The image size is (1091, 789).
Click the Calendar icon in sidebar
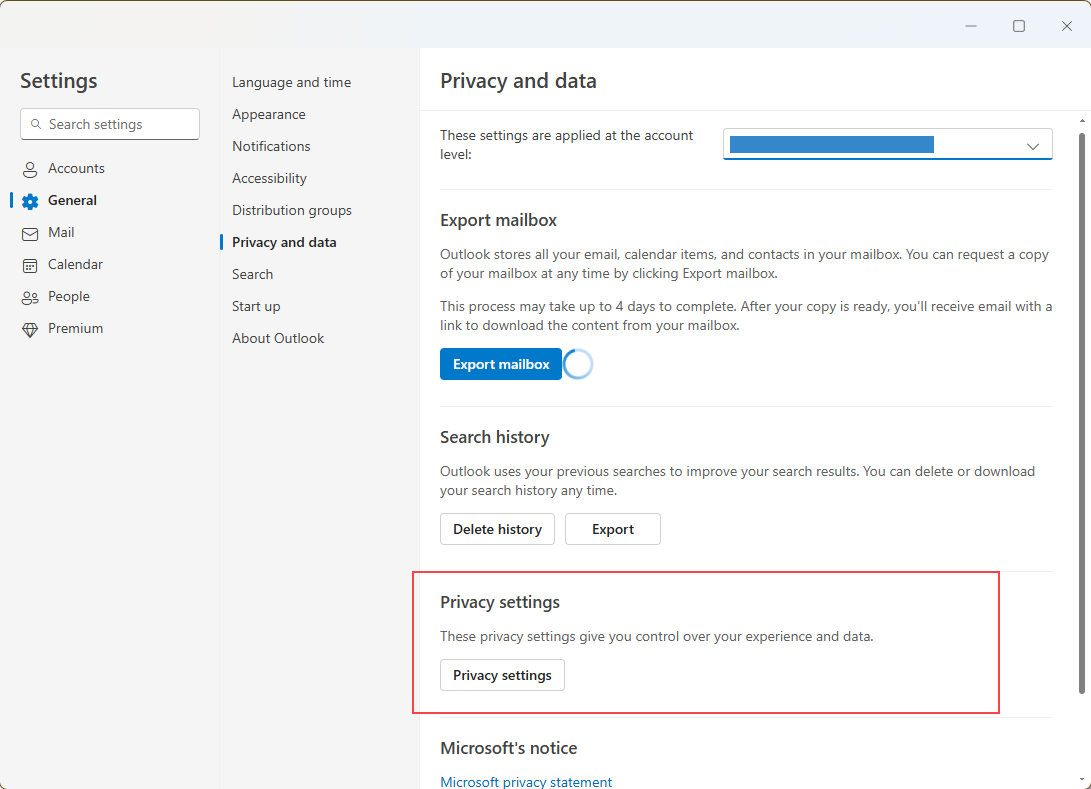click(30, 265)
